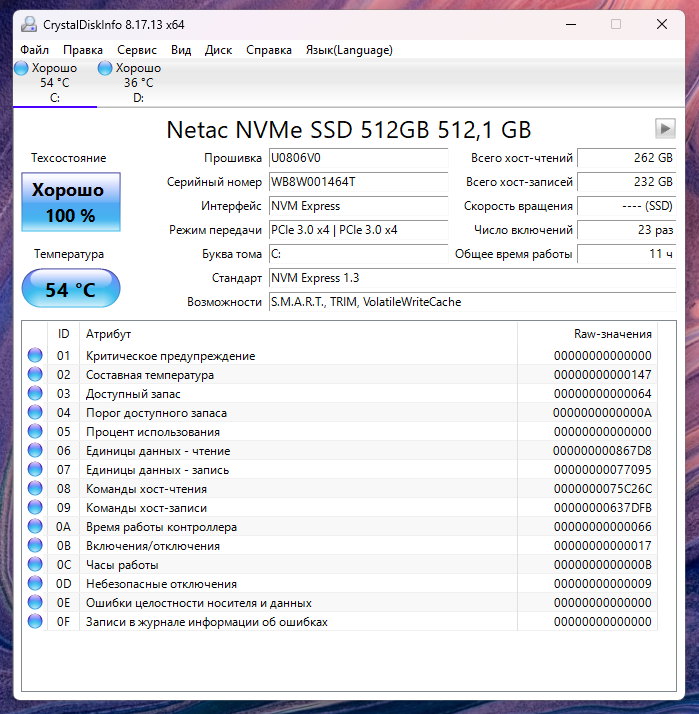Select raw value 000000075C26C
699x714 pixels.
[603, 489]
